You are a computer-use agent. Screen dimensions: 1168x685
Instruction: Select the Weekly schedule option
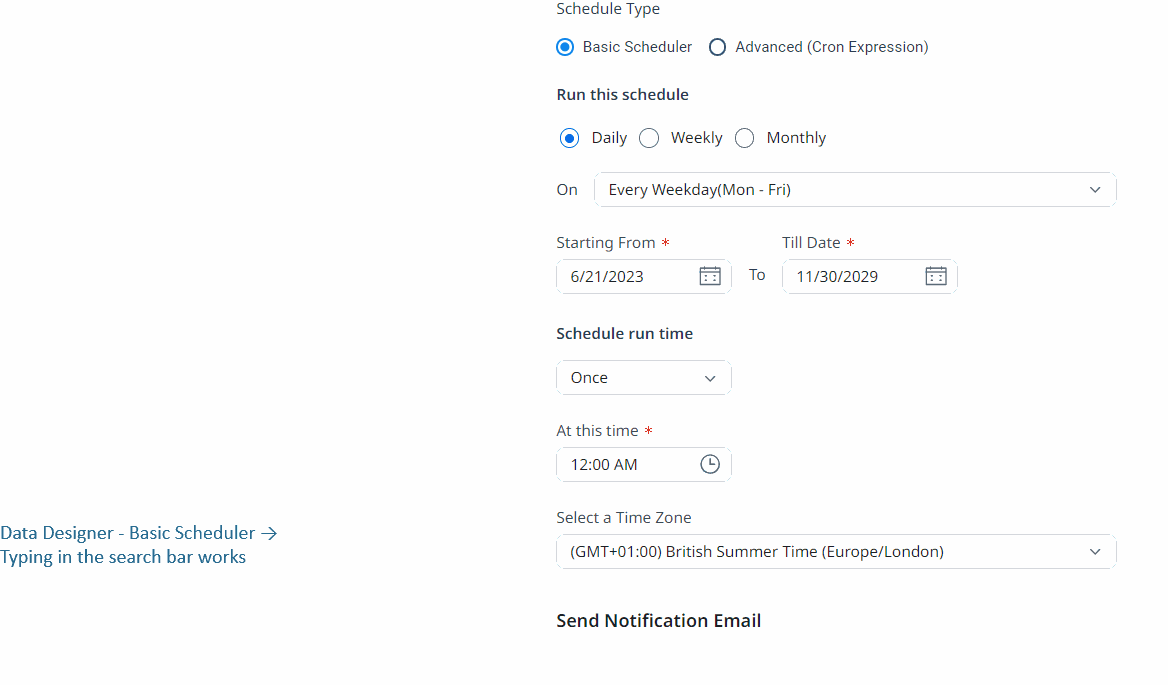[648, 138]
